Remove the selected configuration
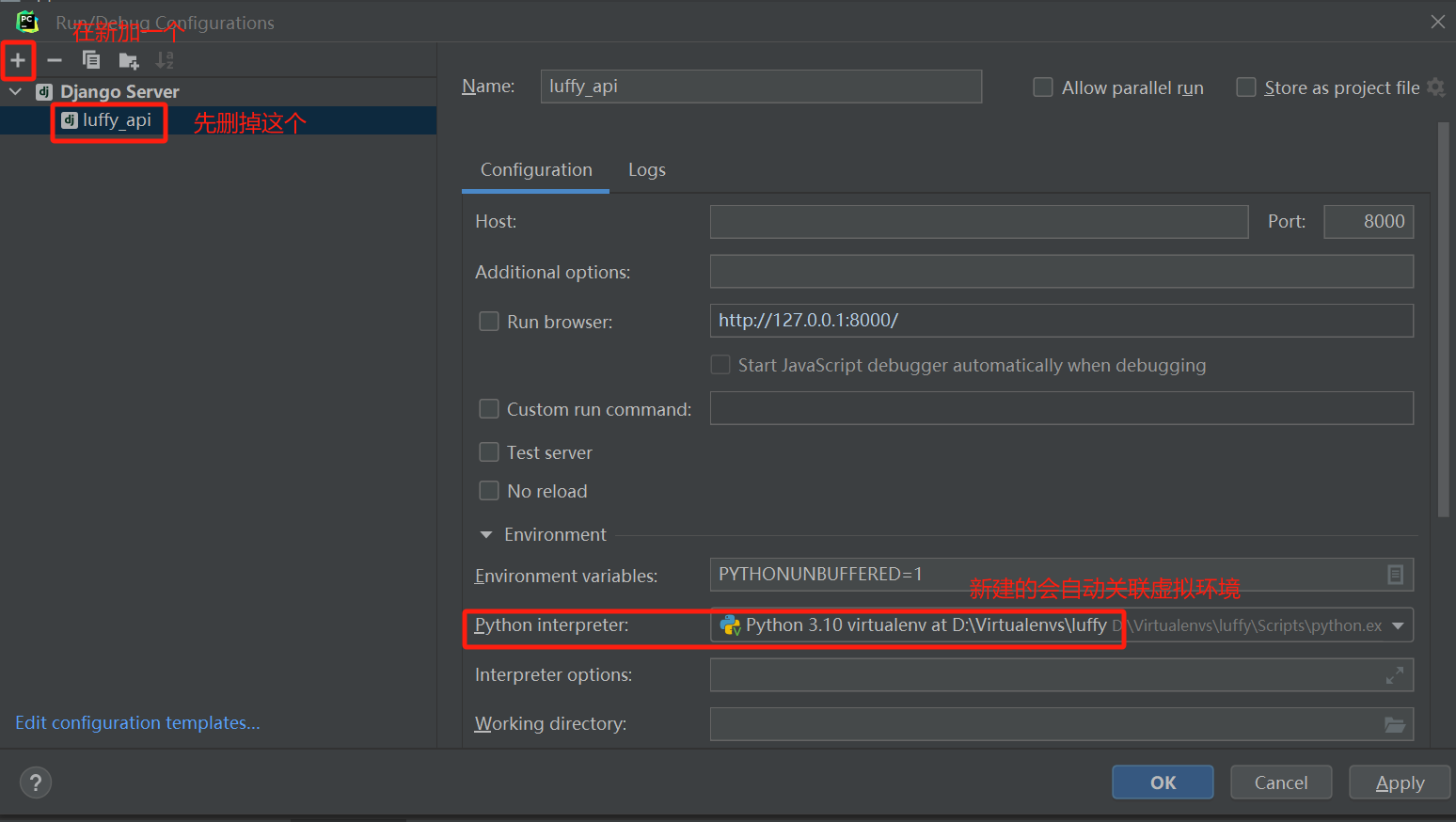This screenshot has width=1456, height=822. pos(55,60)
